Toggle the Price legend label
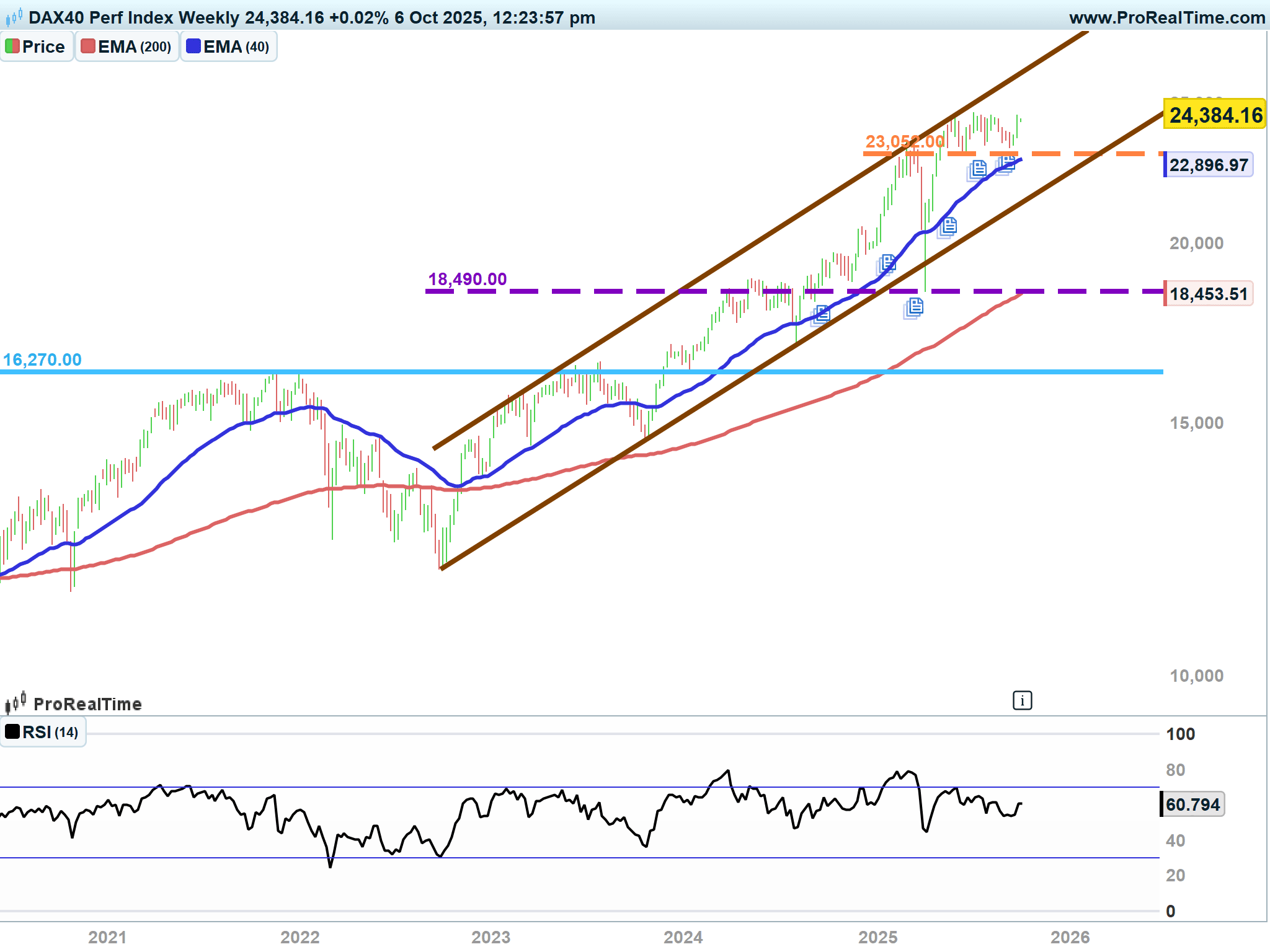Viewport: 1270px width, 952px height. [x=43, y=47]
